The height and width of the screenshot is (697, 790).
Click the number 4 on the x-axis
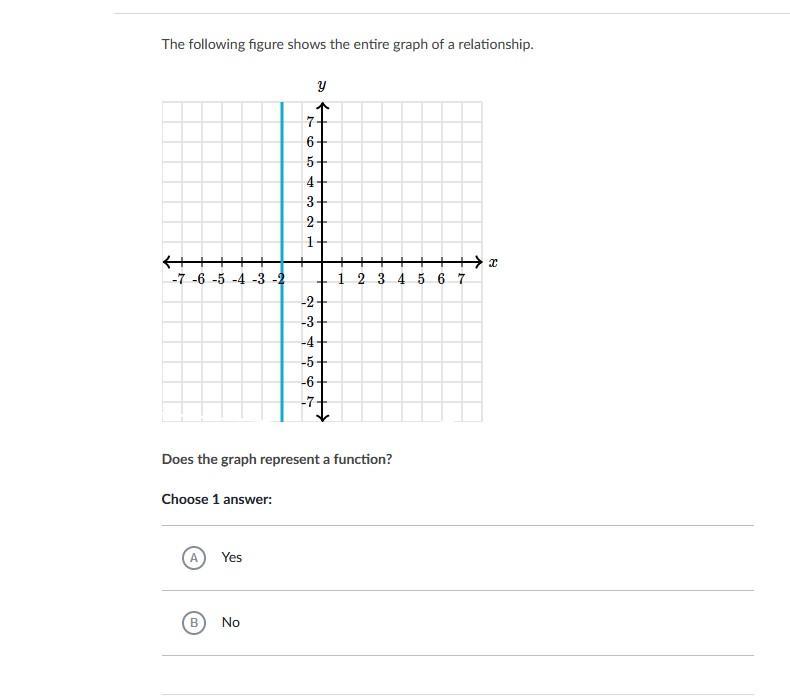(x=401, y=279)
